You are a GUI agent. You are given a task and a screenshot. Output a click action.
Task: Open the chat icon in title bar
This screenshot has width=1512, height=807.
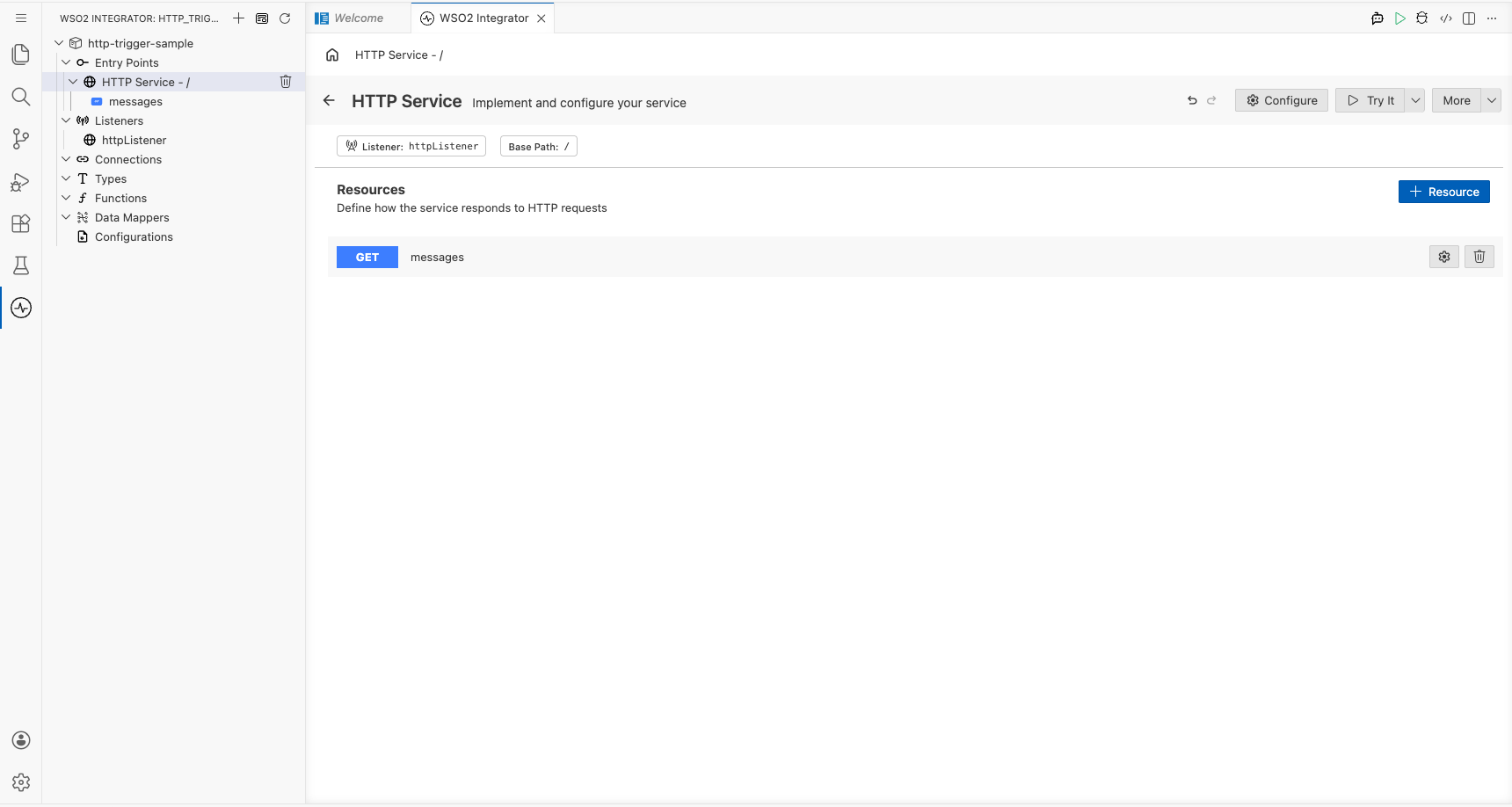click(x=1378, y=18)
